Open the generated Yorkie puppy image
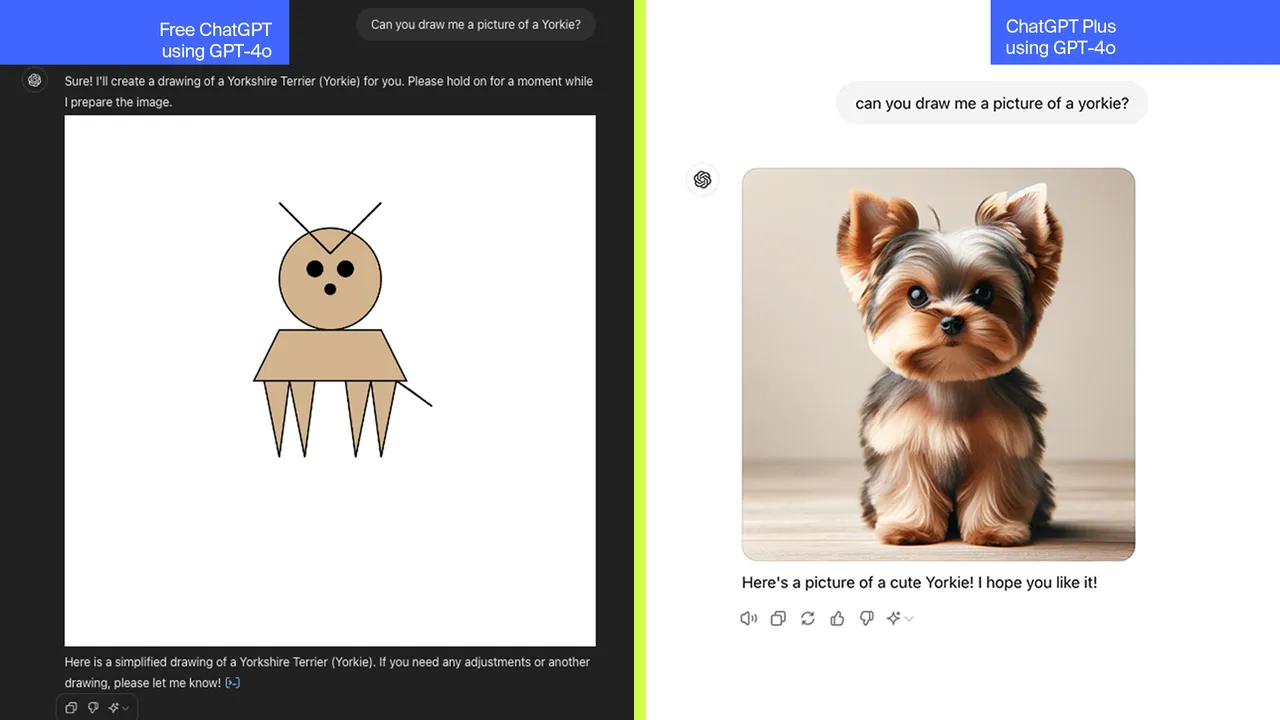 click(938, 364)
